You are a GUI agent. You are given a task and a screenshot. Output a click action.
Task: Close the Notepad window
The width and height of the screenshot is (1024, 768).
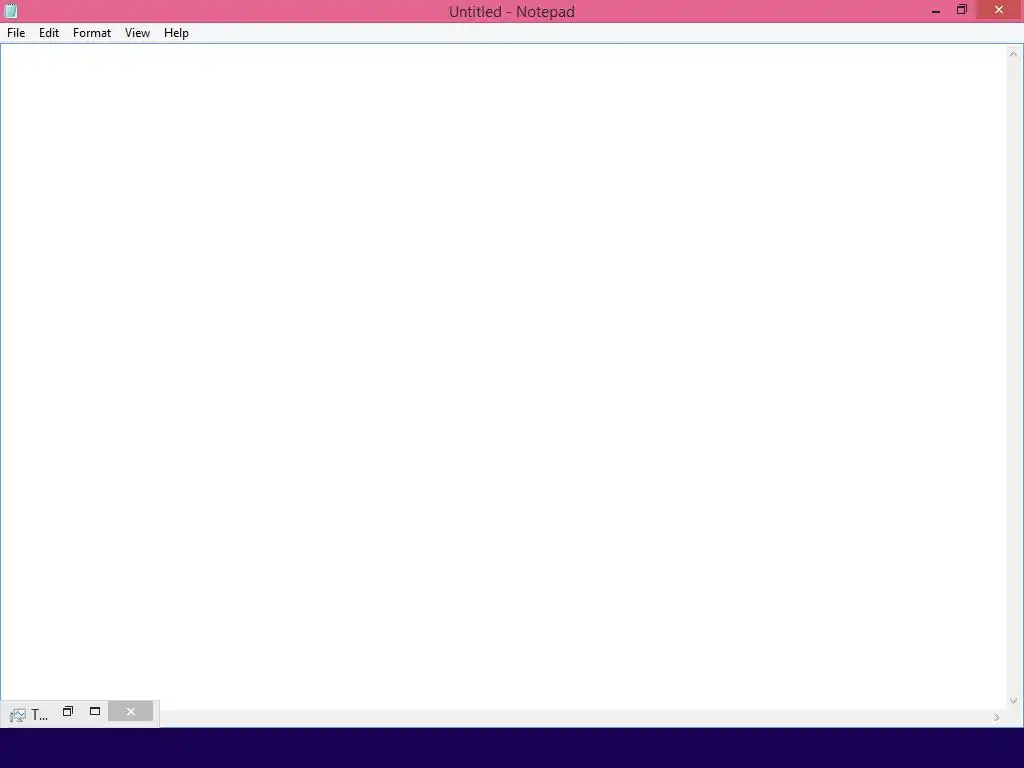(x=999, y=10)
